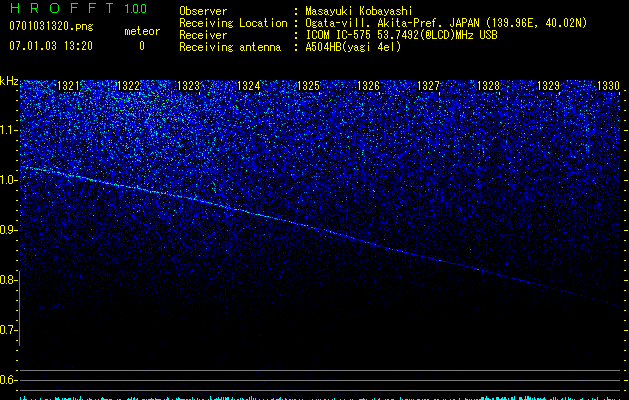Click the 1.1 kHz axis label
Viewport: 629px width, 400px height.
(8, 130)
